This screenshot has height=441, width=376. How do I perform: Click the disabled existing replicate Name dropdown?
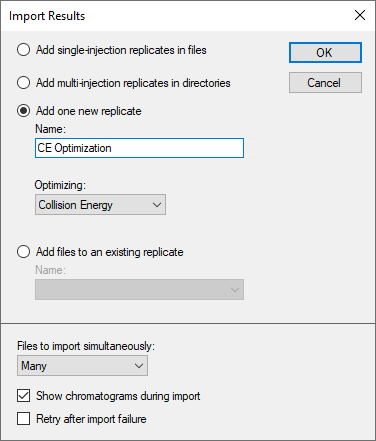(x=139, y=290)
